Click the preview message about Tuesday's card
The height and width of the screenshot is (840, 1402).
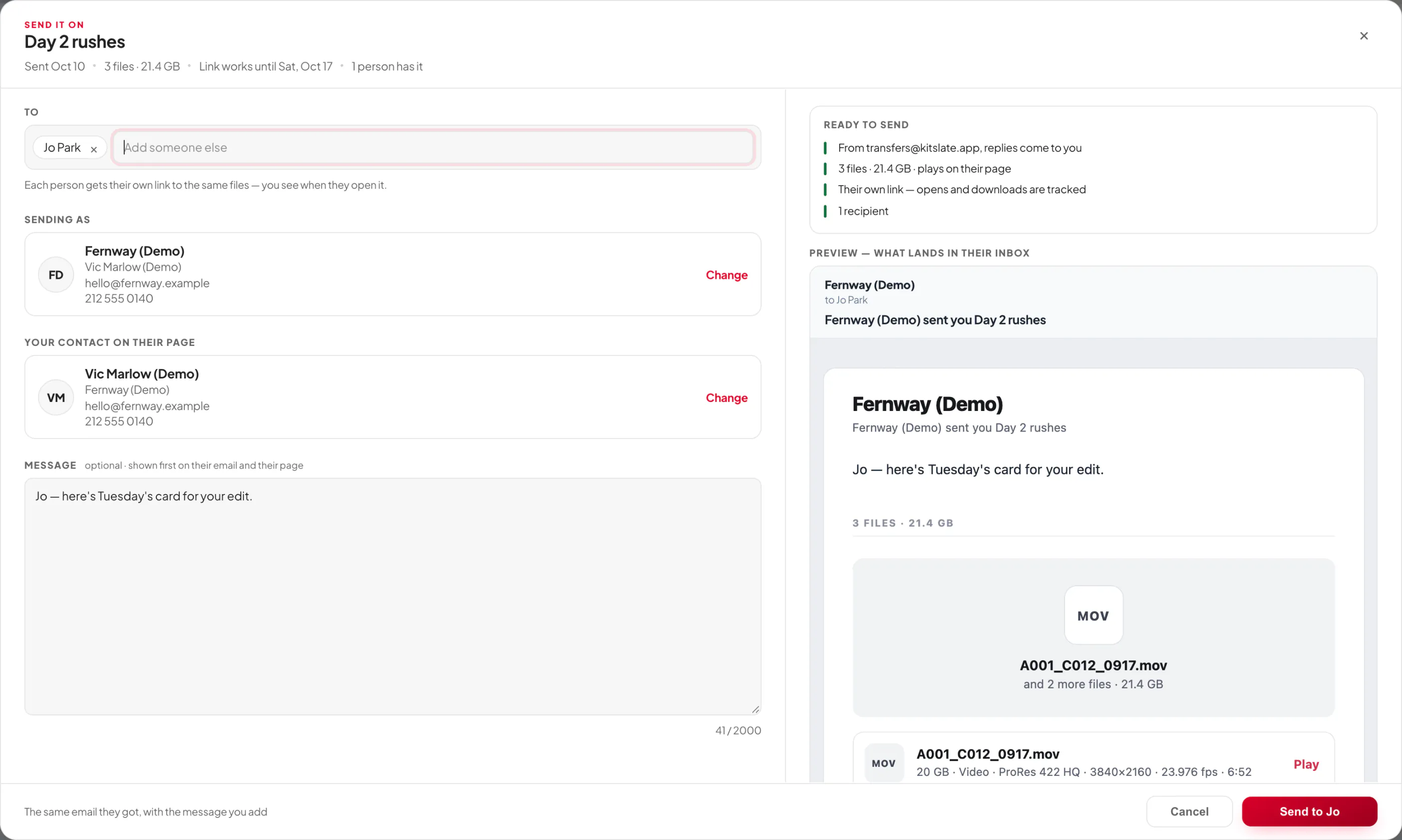pos(977,469)
